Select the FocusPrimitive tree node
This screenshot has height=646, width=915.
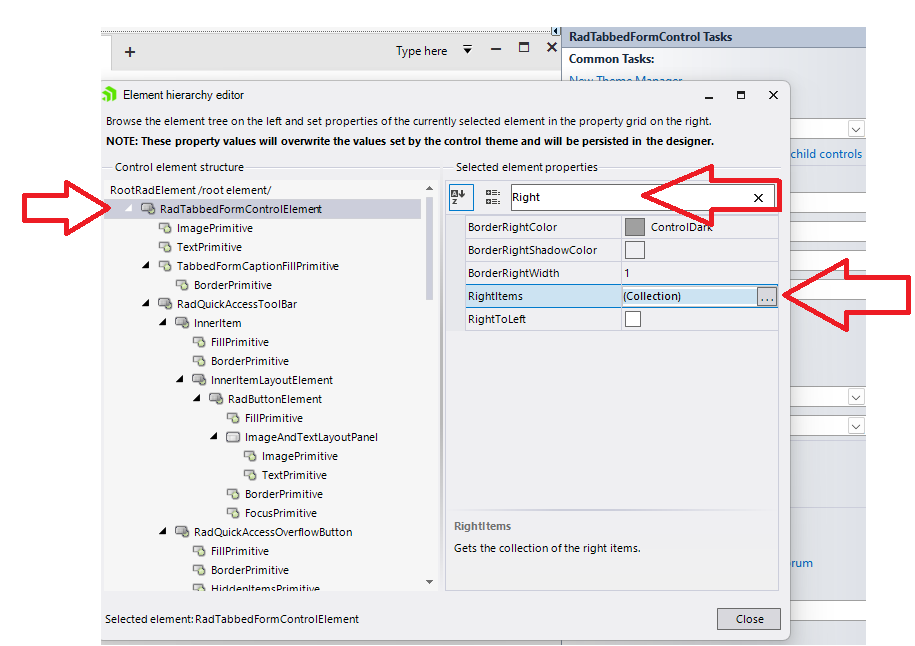coord(281,513)
